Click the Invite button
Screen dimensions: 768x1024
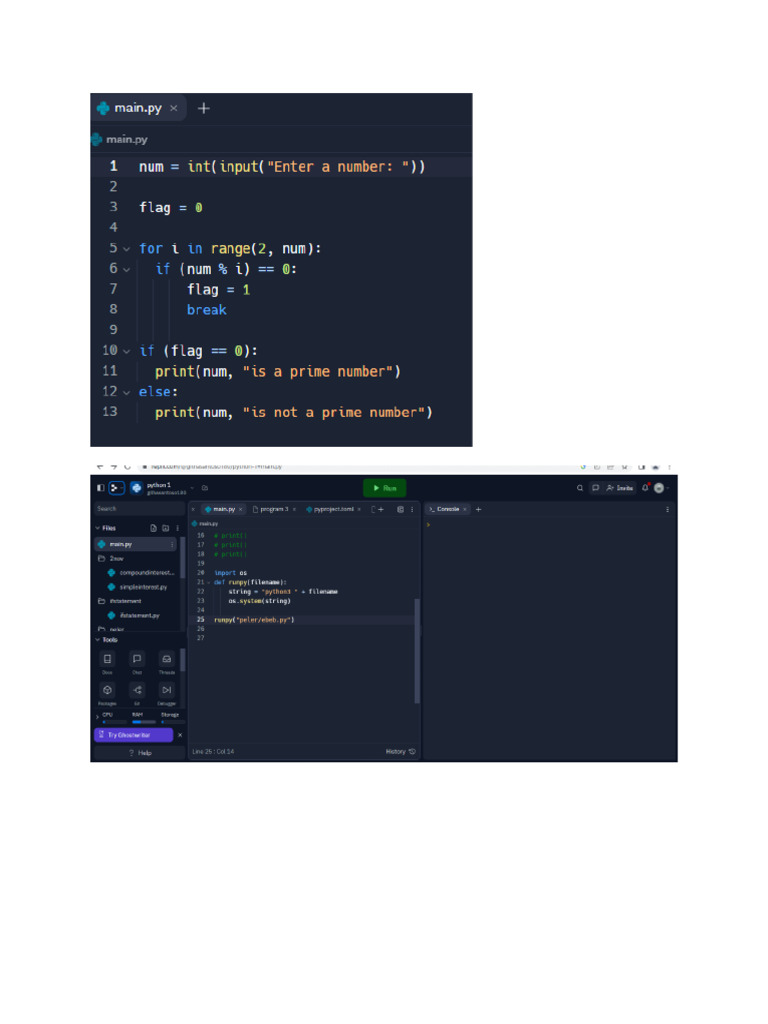pyautogui.click(x=620, y=488)
